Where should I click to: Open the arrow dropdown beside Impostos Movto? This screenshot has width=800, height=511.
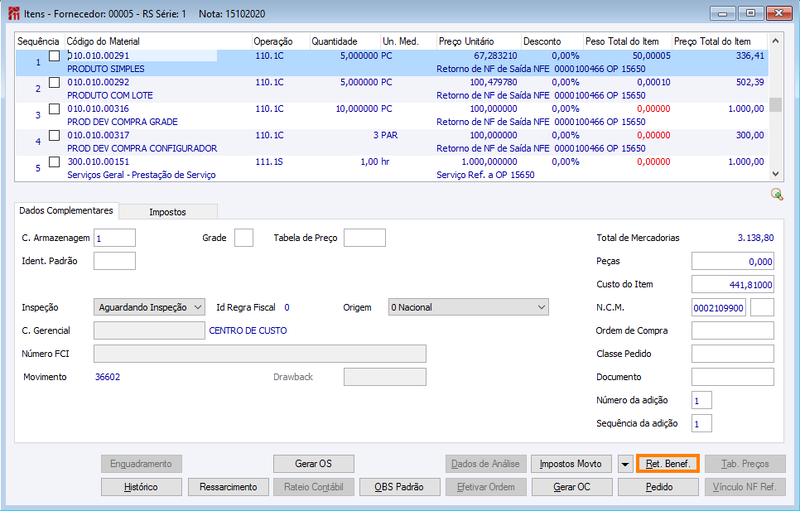click(625, 464)
